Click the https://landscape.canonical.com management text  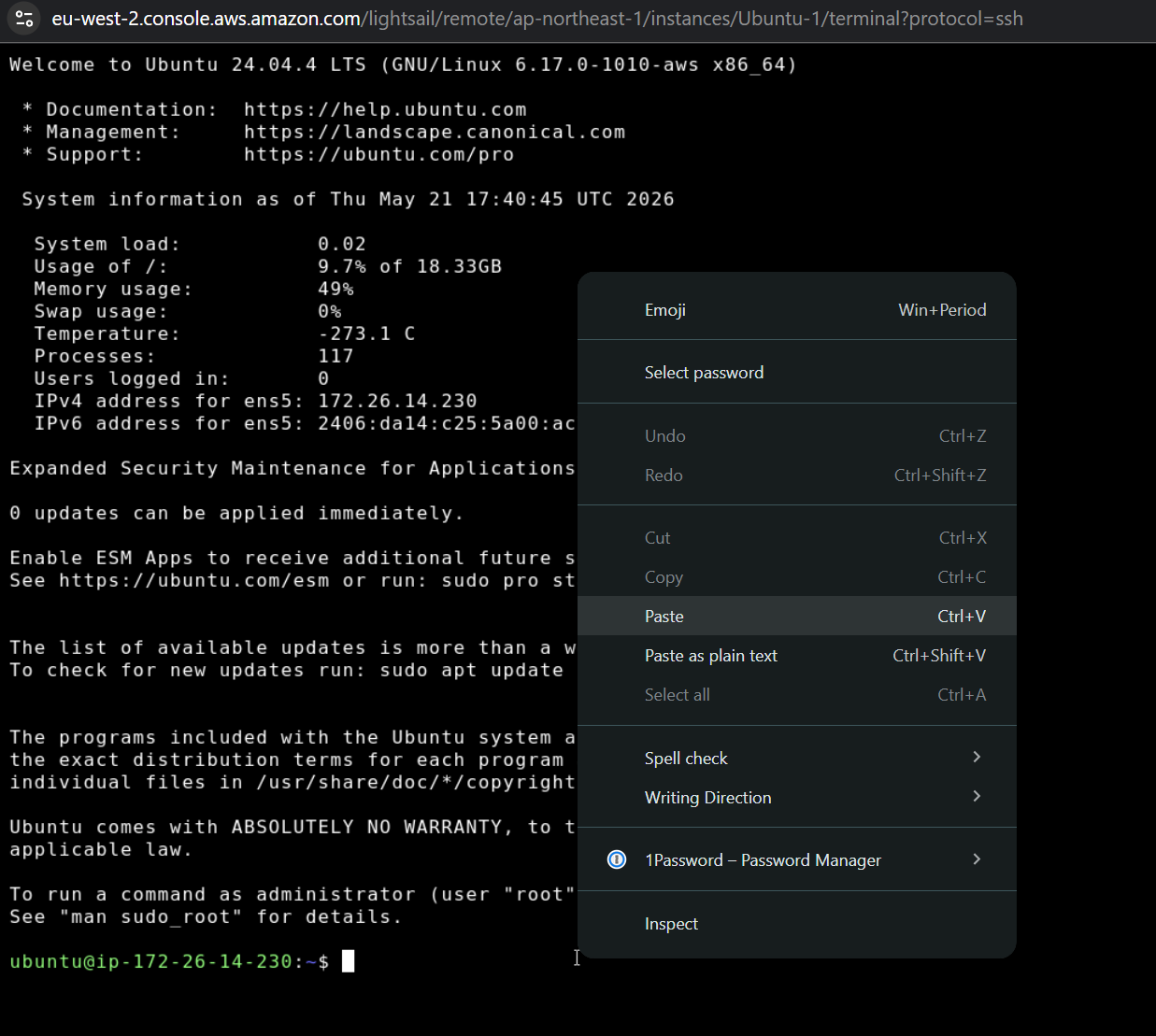(435, 132)
